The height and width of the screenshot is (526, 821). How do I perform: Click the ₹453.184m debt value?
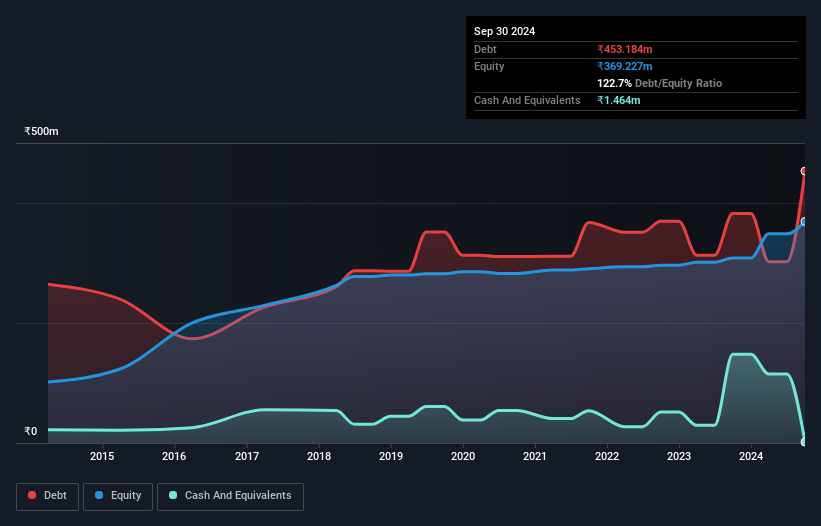click(x=625, y=49)
